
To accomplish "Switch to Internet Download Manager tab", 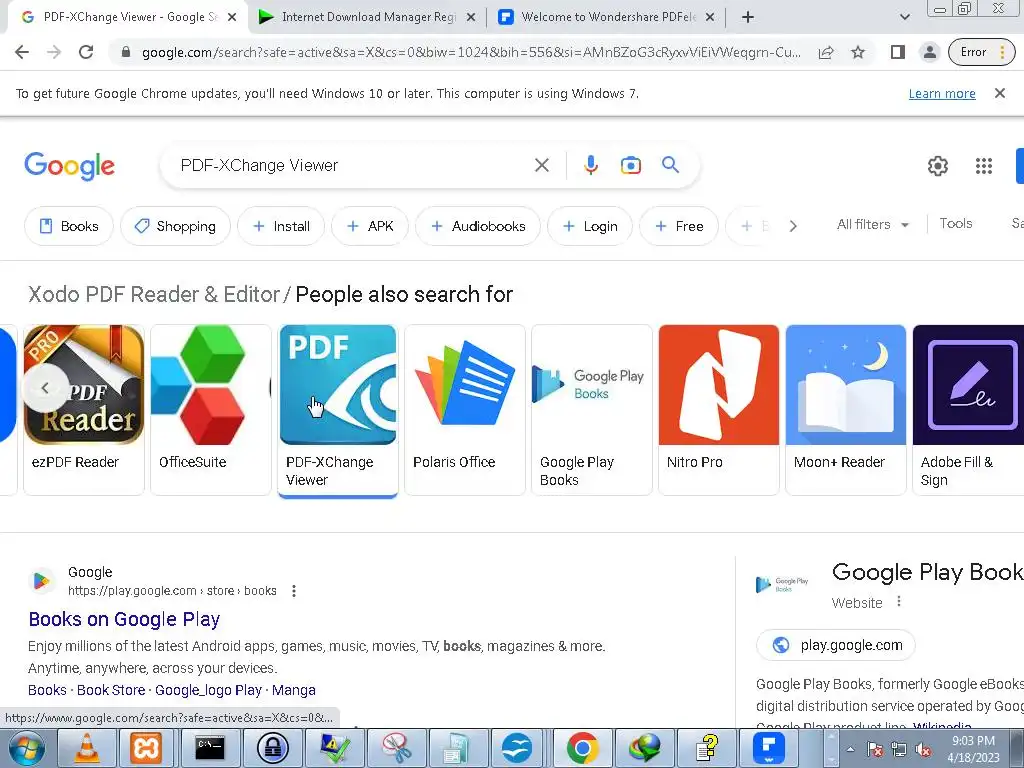I will [367, 17].
